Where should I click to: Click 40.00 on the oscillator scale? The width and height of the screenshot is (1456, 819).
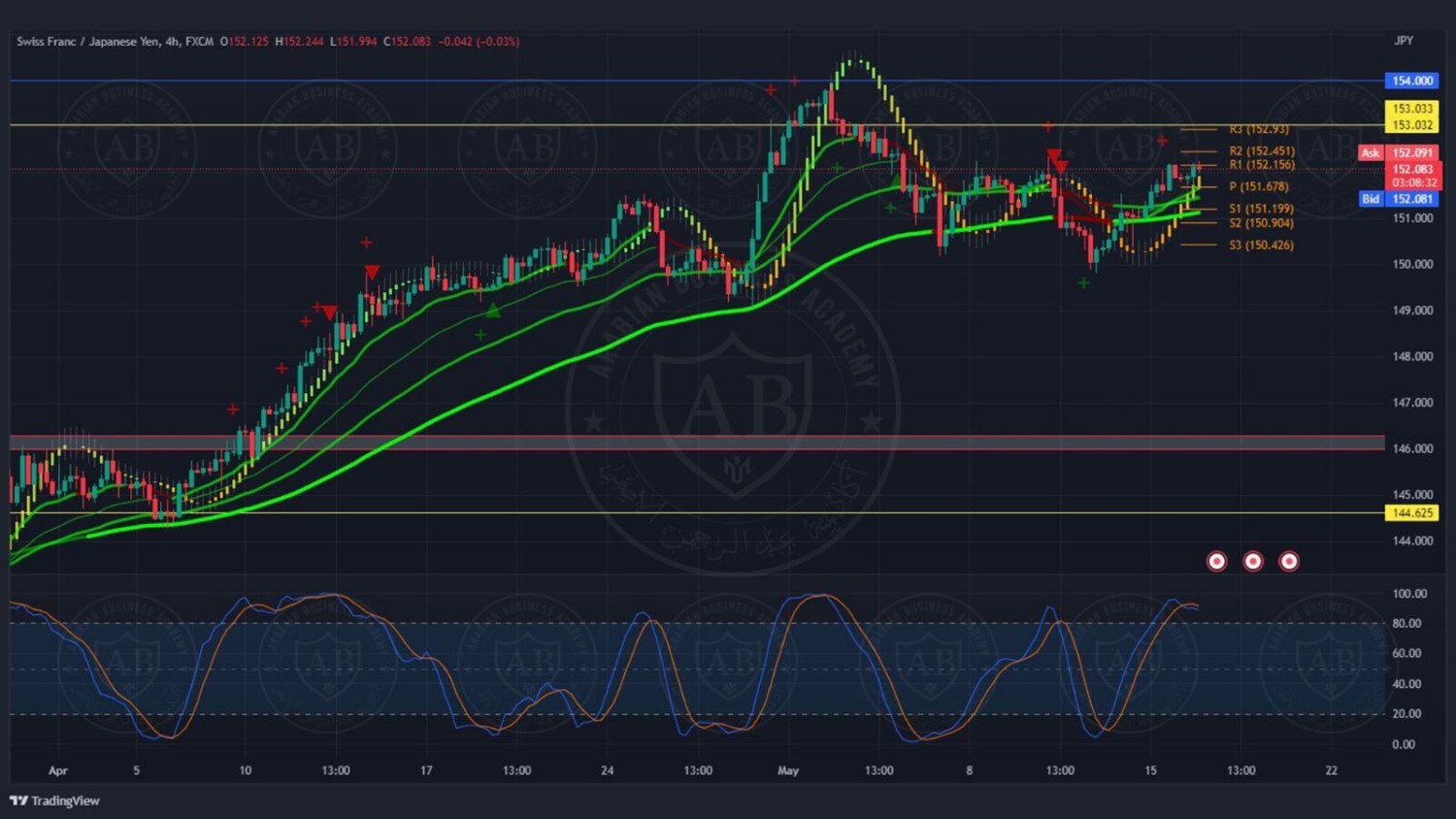[x=1406, y=684]
